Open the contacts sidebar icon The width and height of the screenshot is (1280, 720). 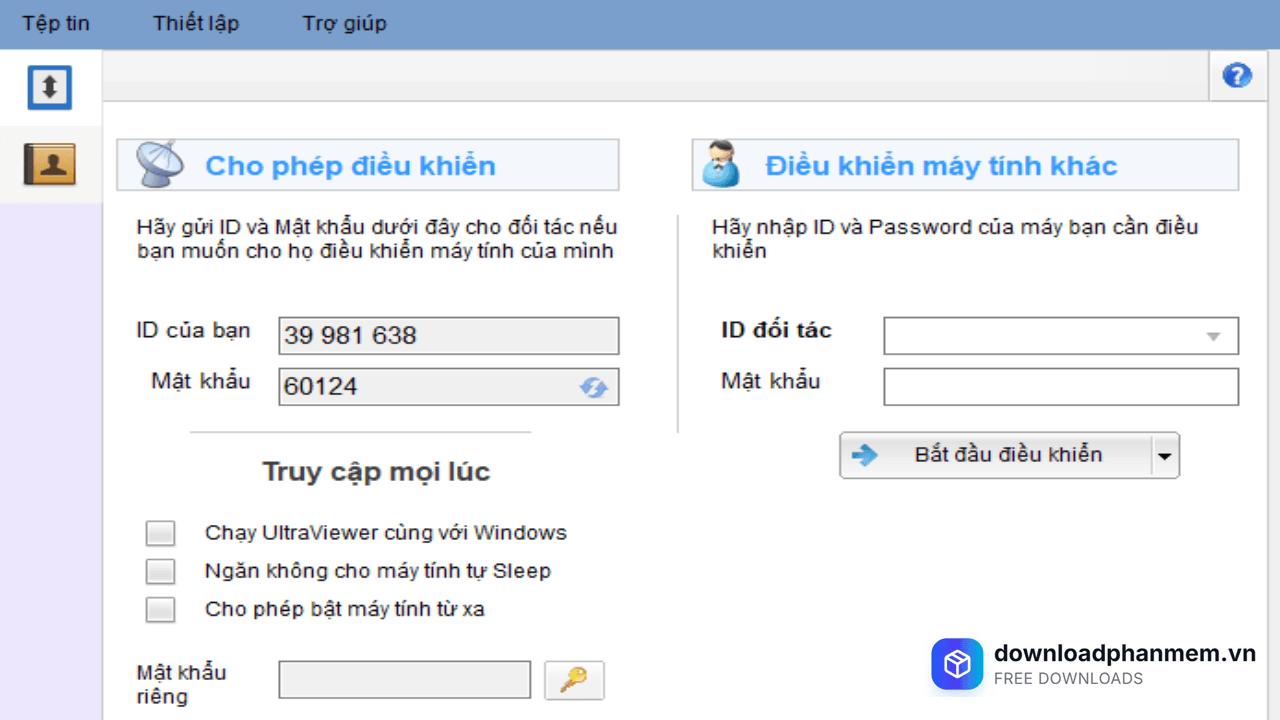(x=49, y=163)
